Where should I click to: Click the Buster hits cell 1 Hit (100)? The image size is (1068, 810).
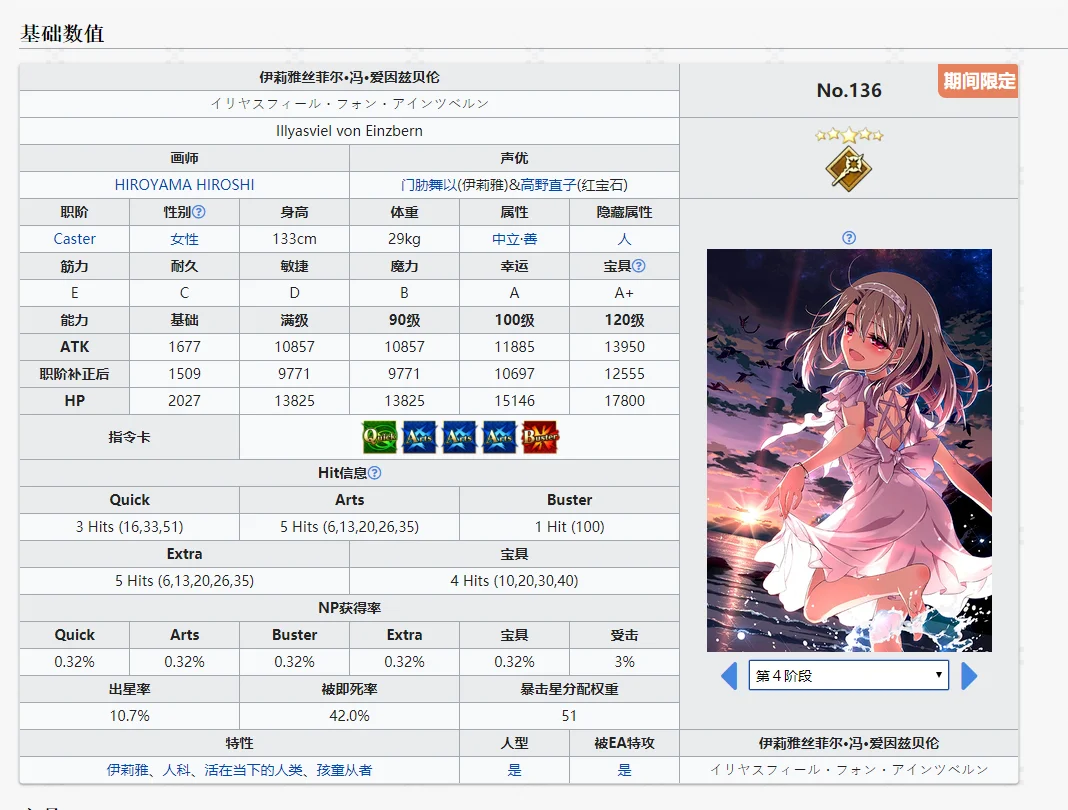(569, 527)
